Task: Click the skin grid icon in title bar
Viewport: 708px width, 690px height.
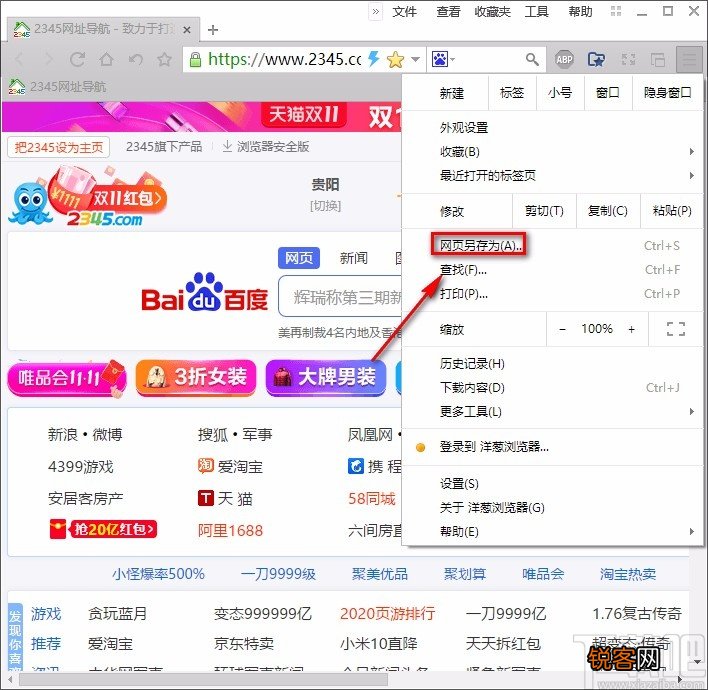Action: pos(616,11)
